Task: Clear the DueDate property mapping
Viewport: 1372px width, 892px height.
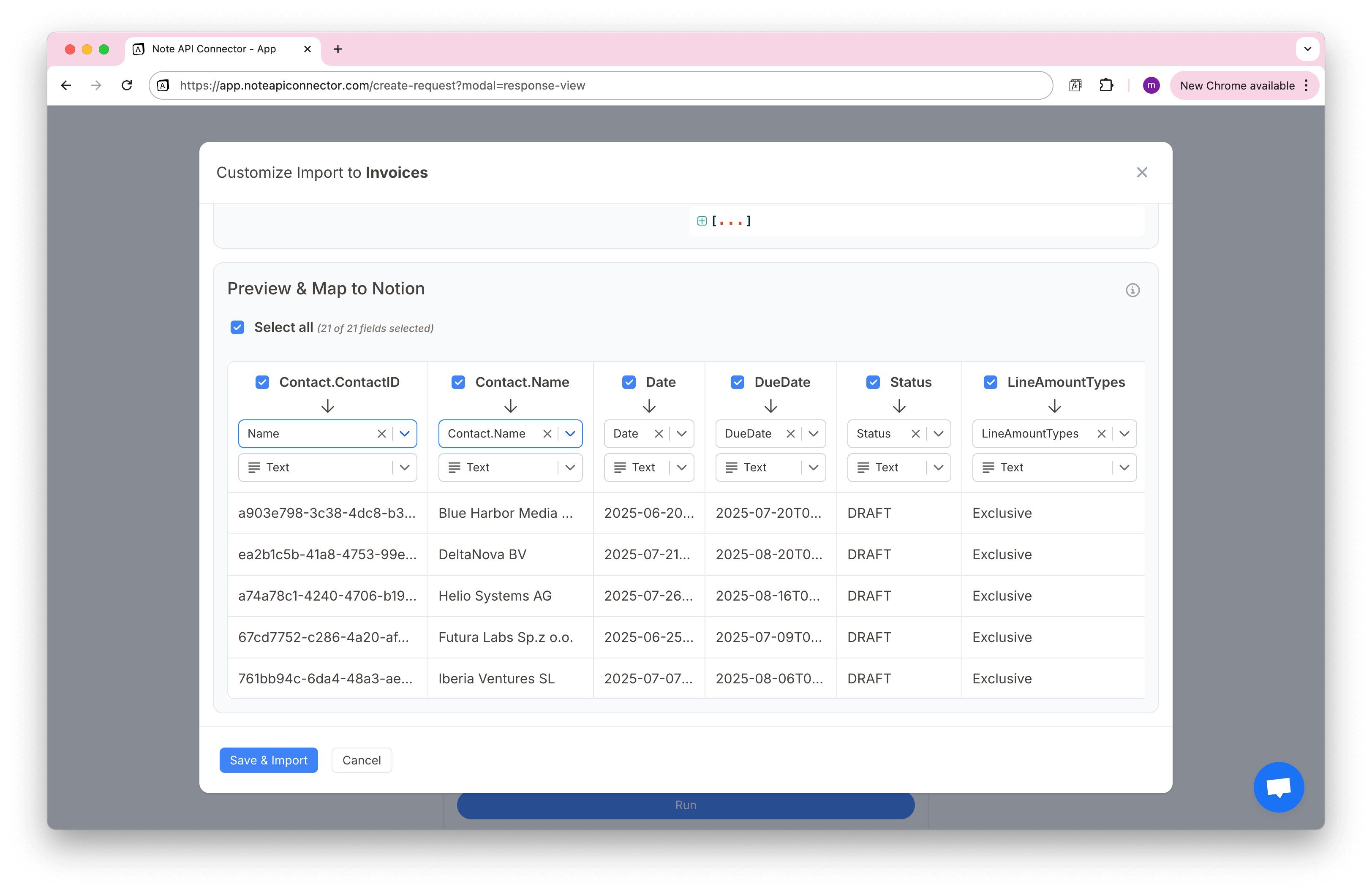Action: pos(790,433)
